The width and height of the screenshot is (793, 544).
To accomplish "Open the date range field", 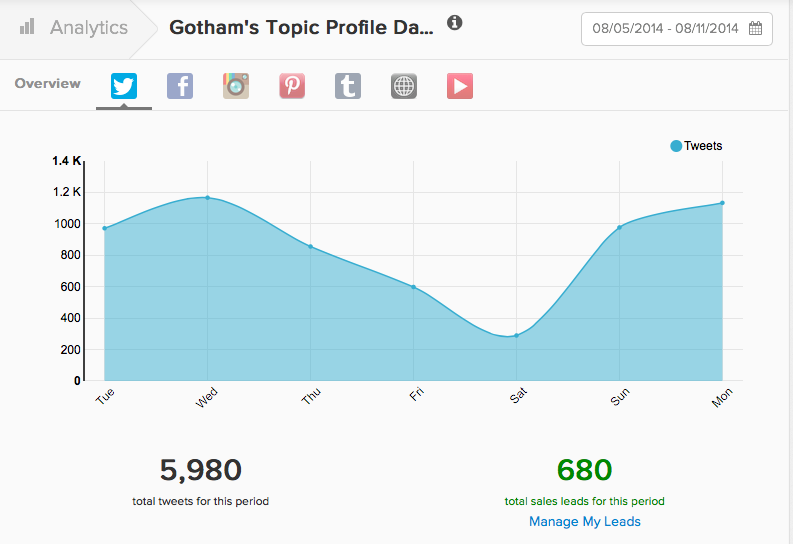I will pos(665,28).
